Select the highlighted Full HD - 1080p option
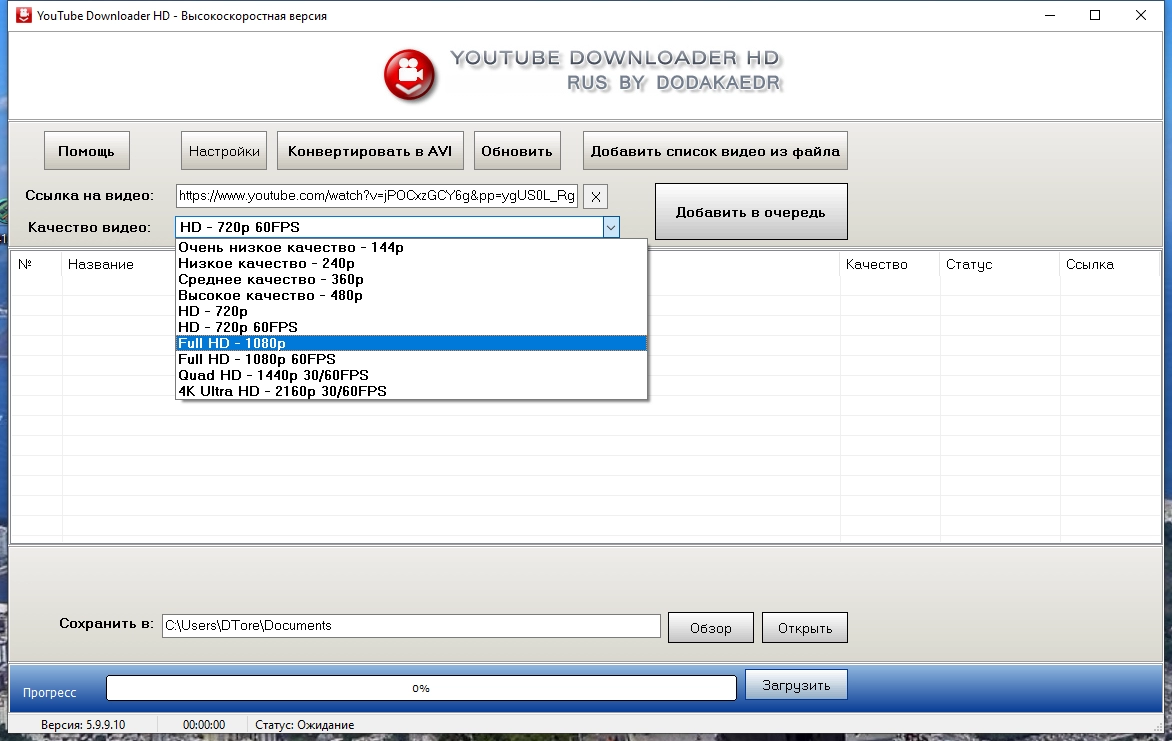1172x741 pixels. 411,343
